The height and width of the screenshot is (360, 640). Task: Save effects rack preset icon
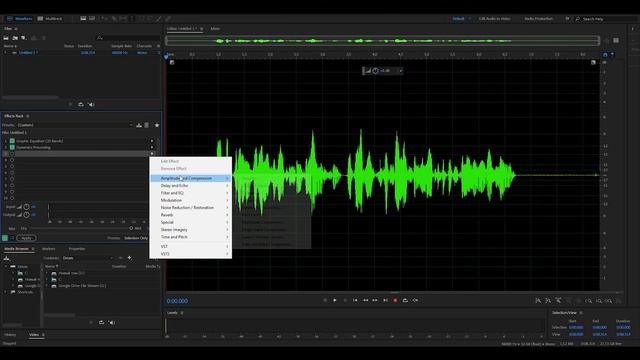point(139,125)
